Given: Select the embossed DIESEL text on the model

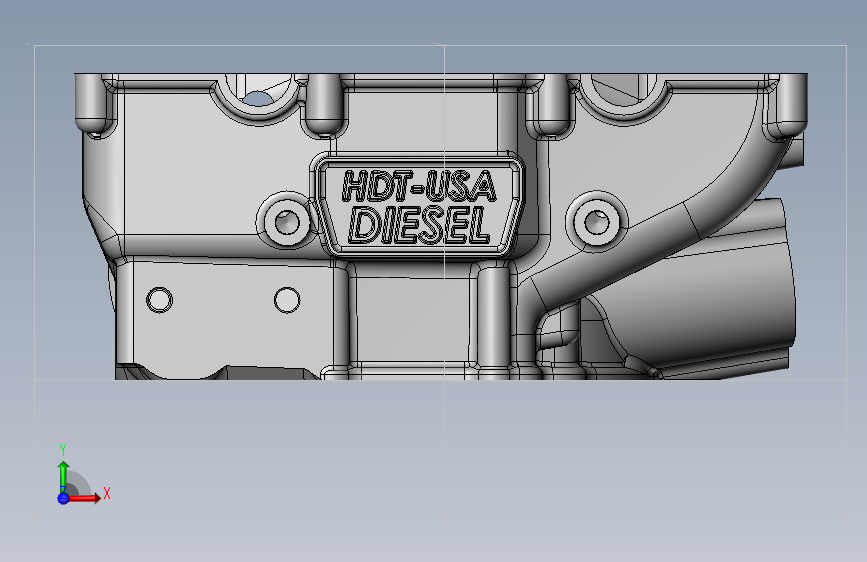Looking at the screenshot, I should (x=419, y=225).
